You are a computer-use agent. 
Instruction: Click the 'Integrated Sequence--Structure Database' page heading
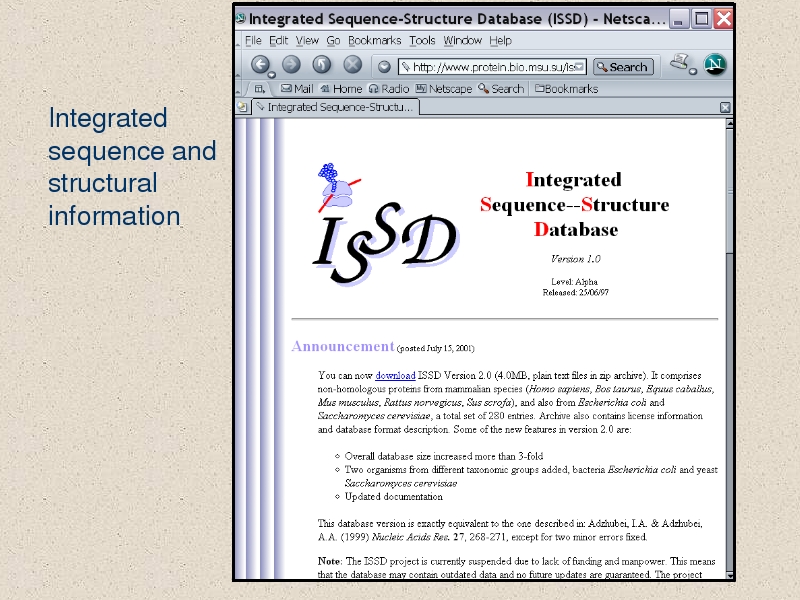(x=574, y=205)
